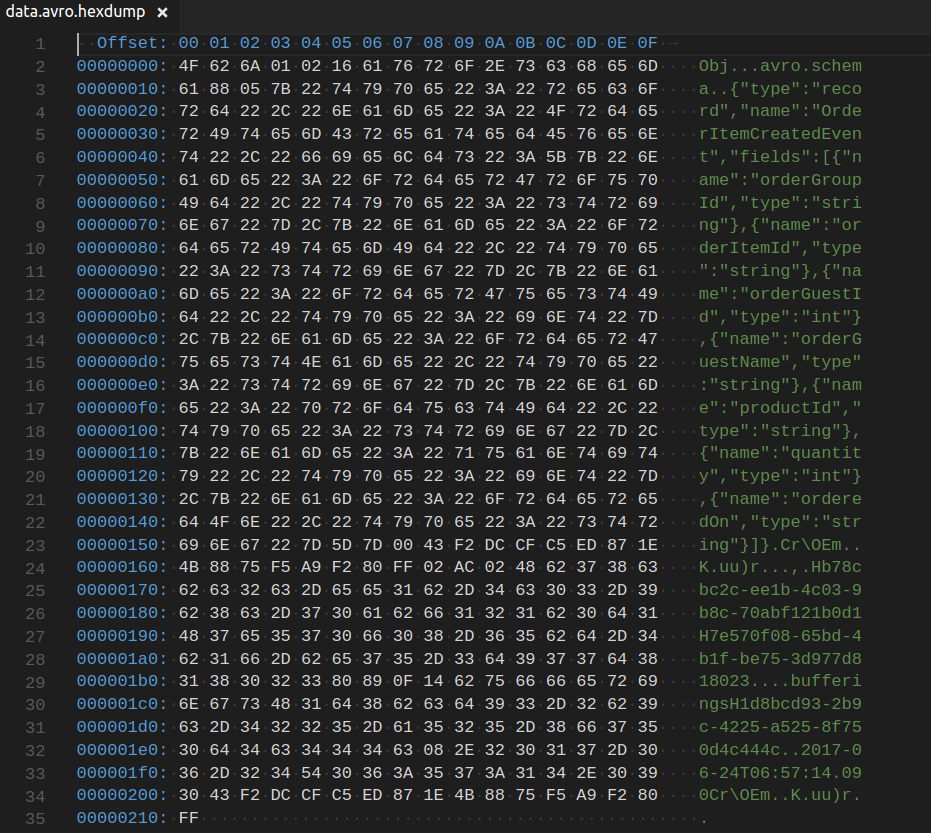Click decoded text e":"productId","
931x833 pixels.
click(780, 408)
